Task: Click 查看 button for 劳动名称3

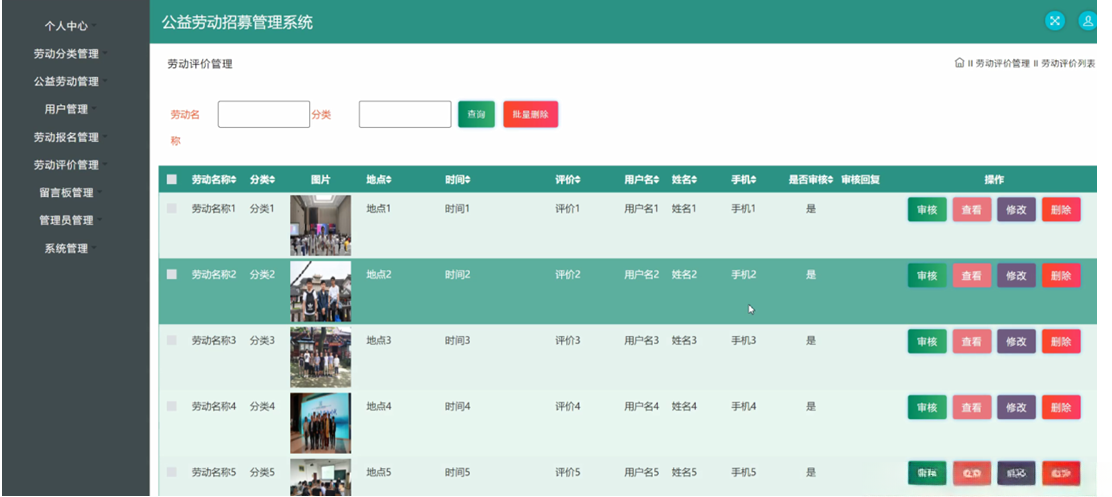Action: click(x=972, y=342)
